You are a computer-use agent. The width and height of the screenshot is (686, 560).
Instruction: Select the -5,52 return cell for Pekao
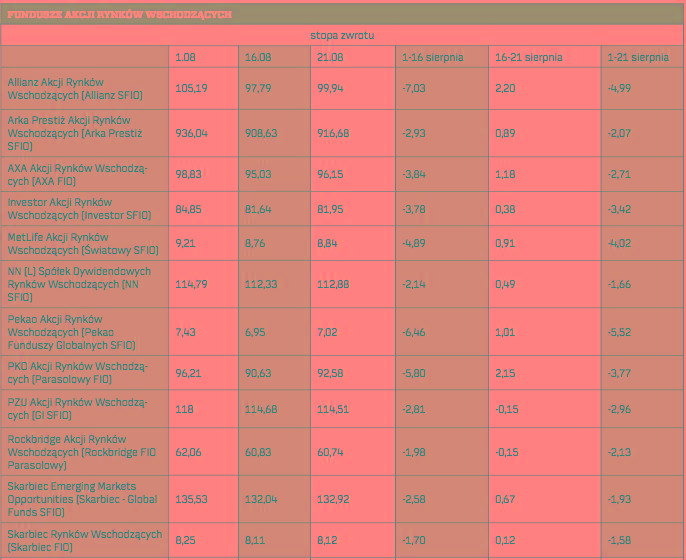pyautogui.click(x=620, y=331)
